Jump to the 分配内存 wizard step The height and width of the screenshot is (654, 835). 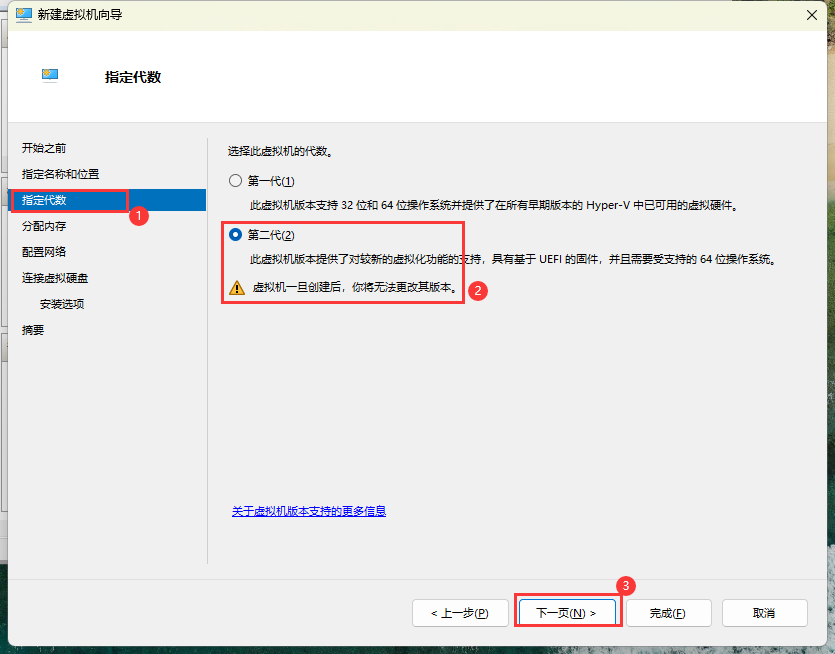point(44,226)
